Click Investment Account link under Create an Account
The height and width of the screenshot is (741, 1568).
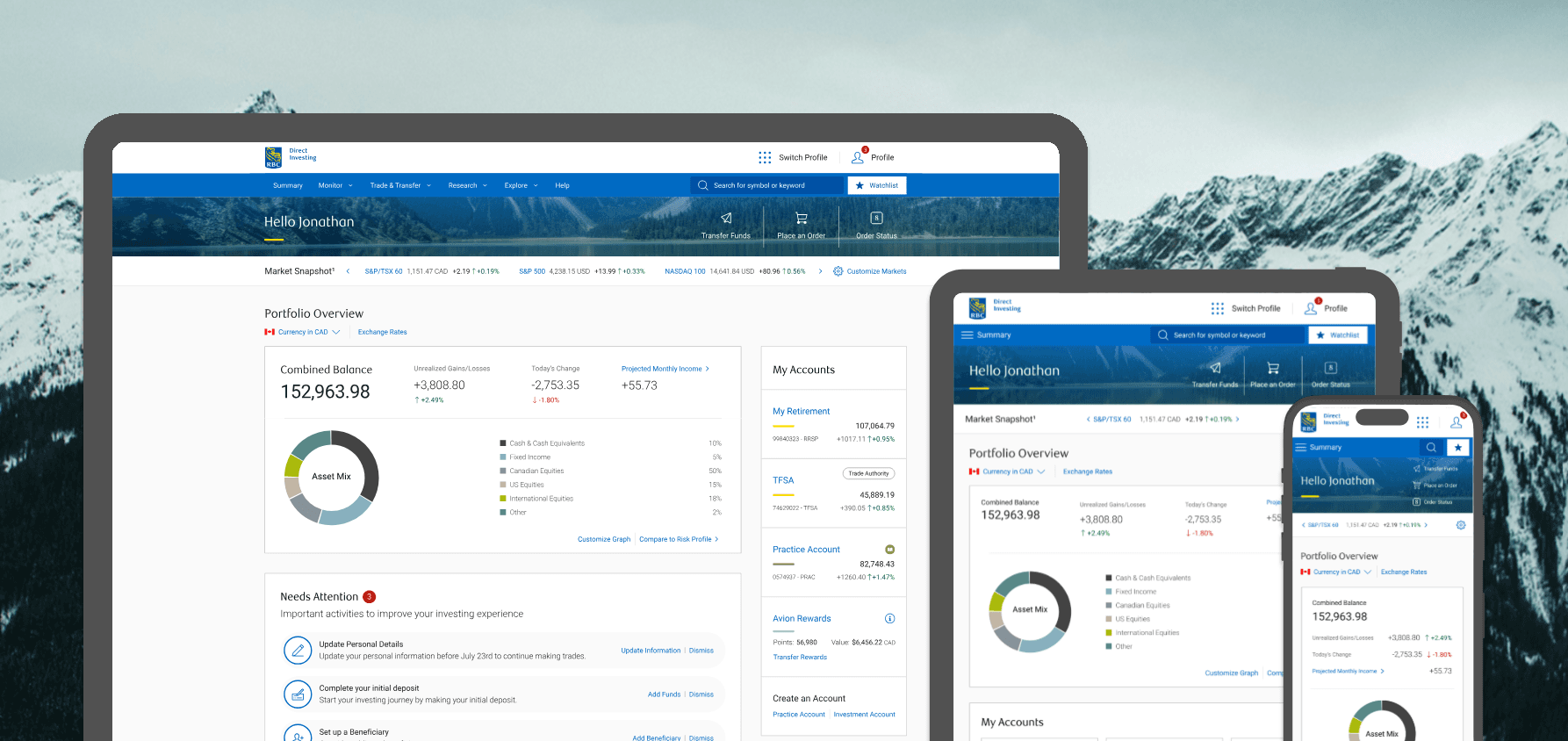click(864, 715)
